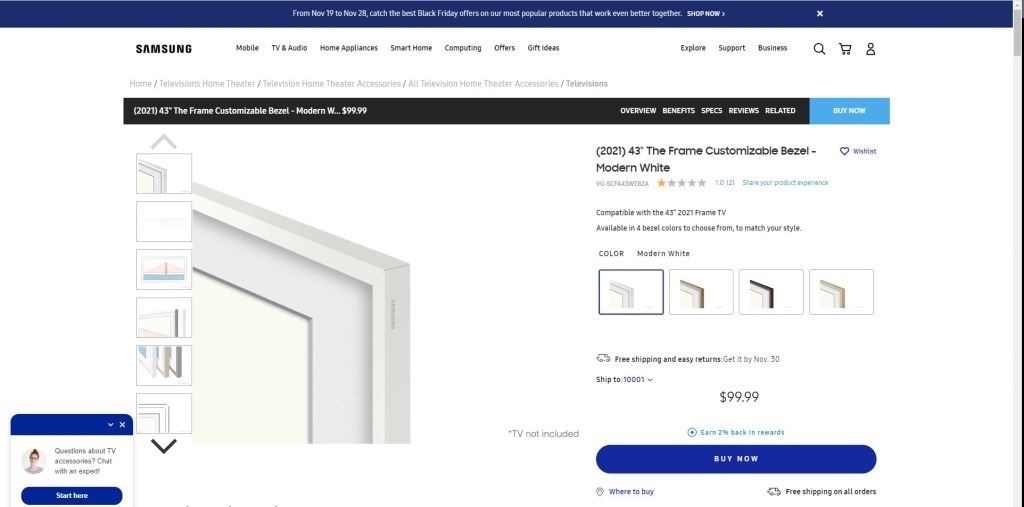Minimize the chat widget with chevron

coord(110,425)
